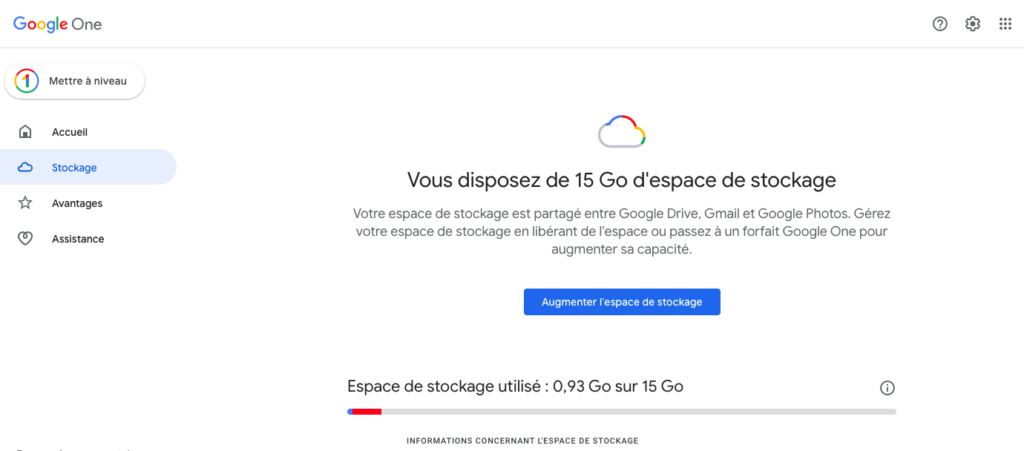The image size is (1024, 451).
Task: Click the storage heading "Vous disposez de 15 Go"
Action: coord(621,180)
